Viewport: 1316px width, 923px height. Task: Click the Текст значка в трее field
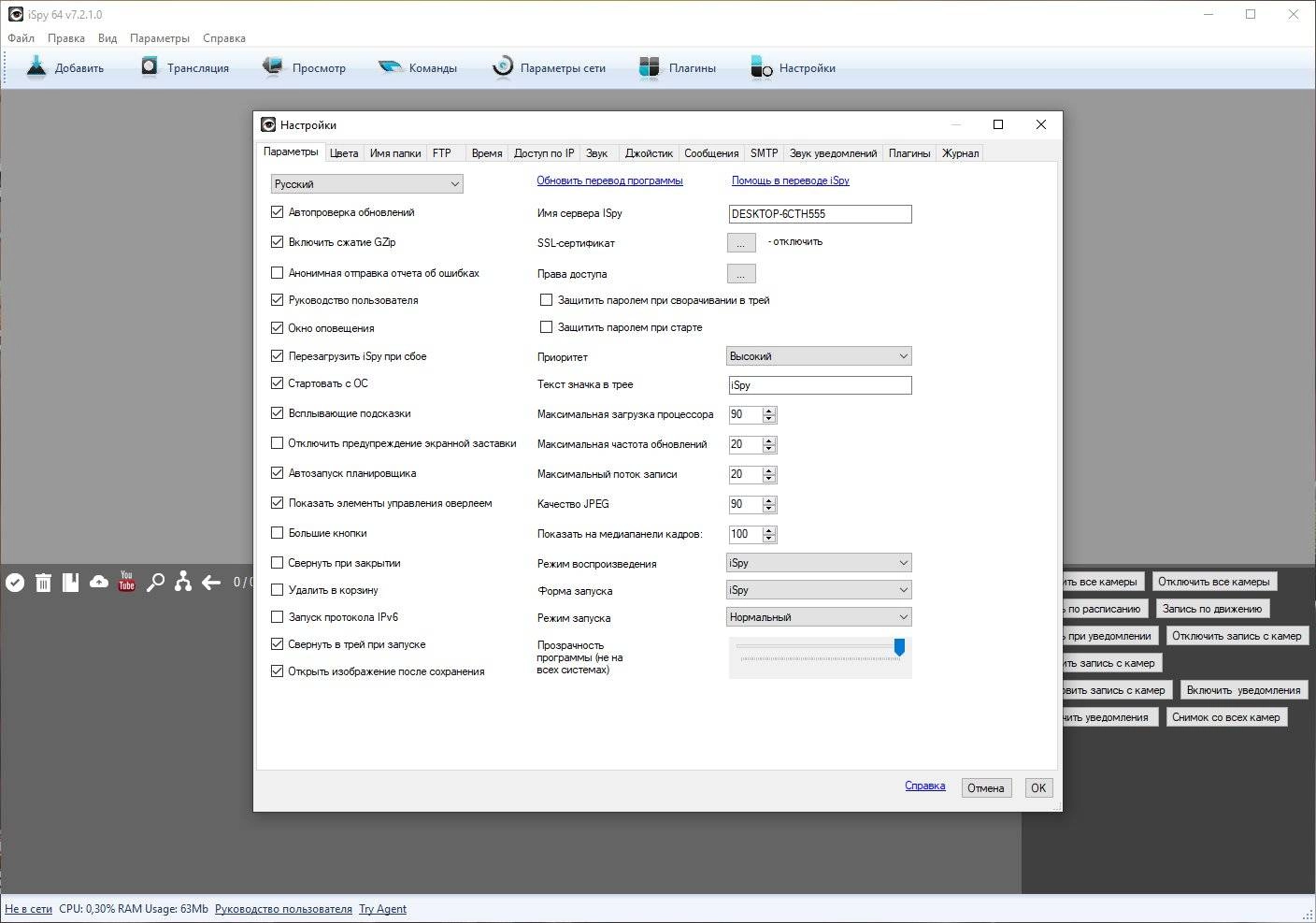[x=820, y=385]
